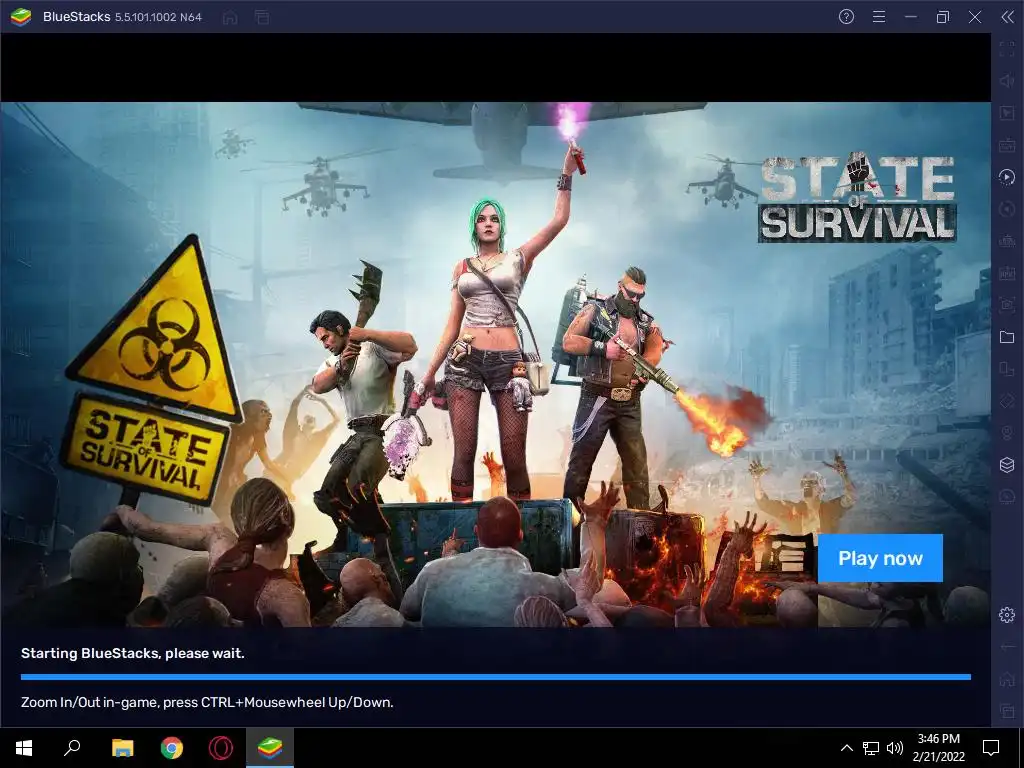The image size is (1024, 768).
Task: Click the sidebar icon above install APK
Action: [1006, 241]
